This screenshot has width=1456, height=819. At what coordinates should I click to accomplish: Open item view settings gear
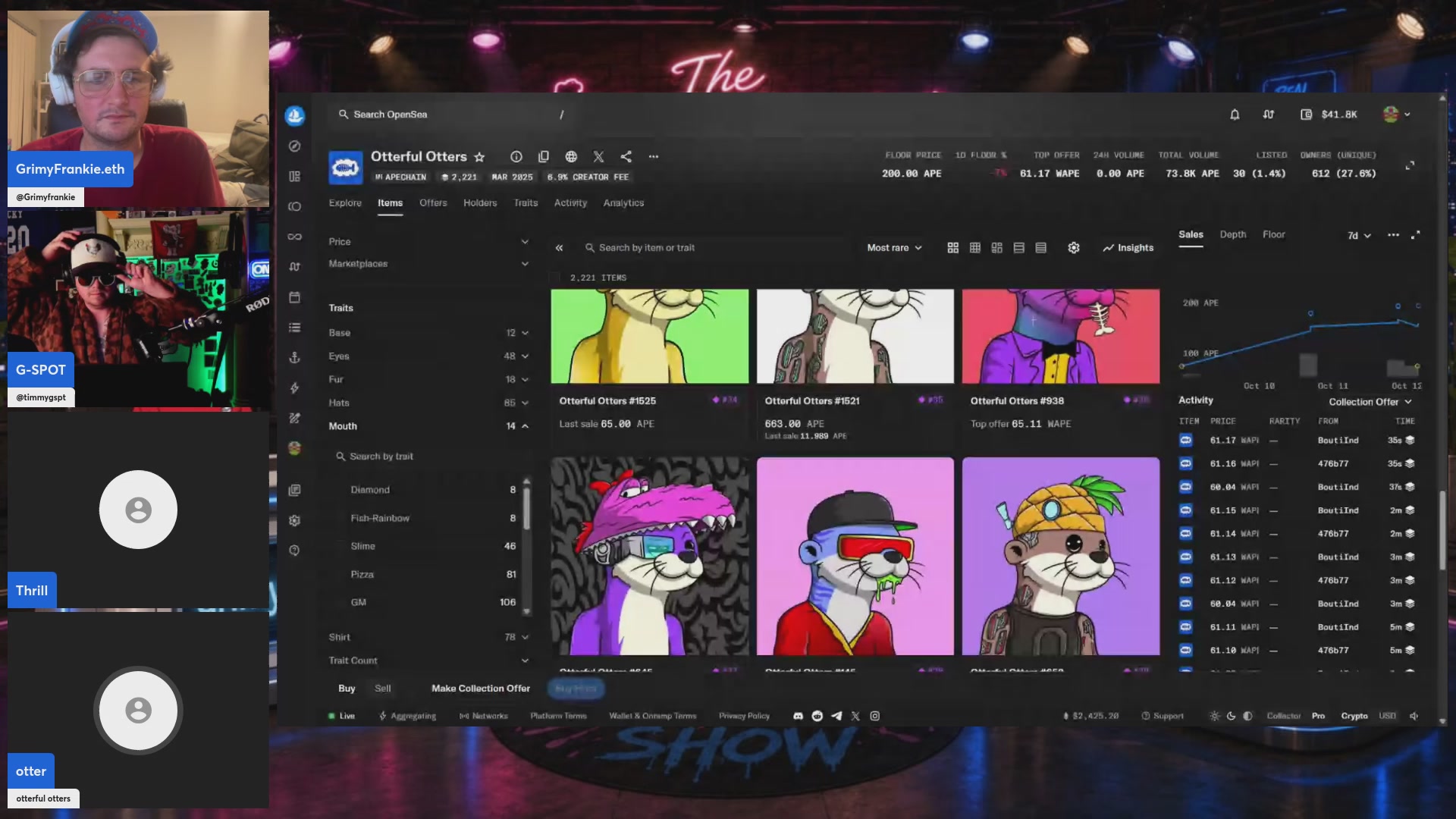[1074, 248]
